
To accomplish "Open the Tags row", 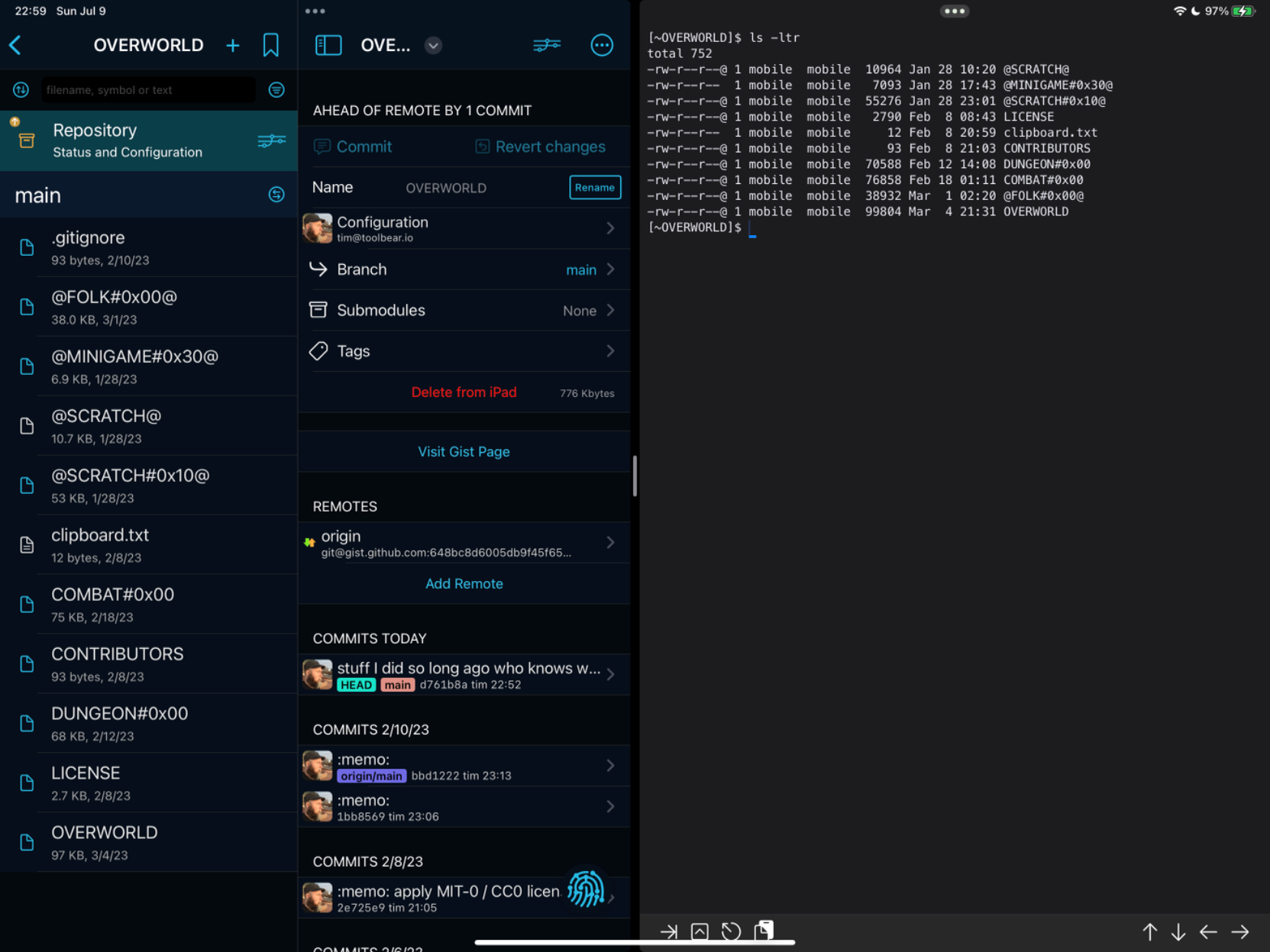I will click(464, 351).
